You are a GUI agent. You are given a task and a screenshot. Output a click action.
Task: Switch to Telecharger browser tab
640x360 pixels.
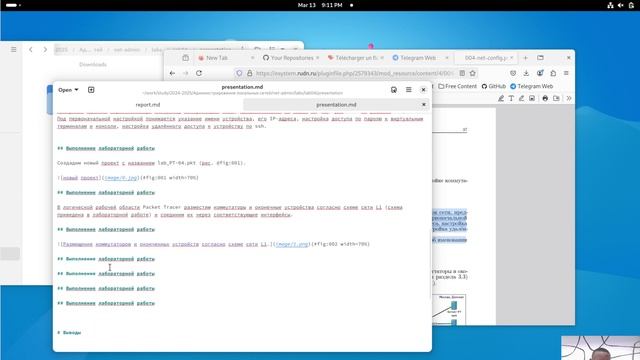click(x=356, y=58)
